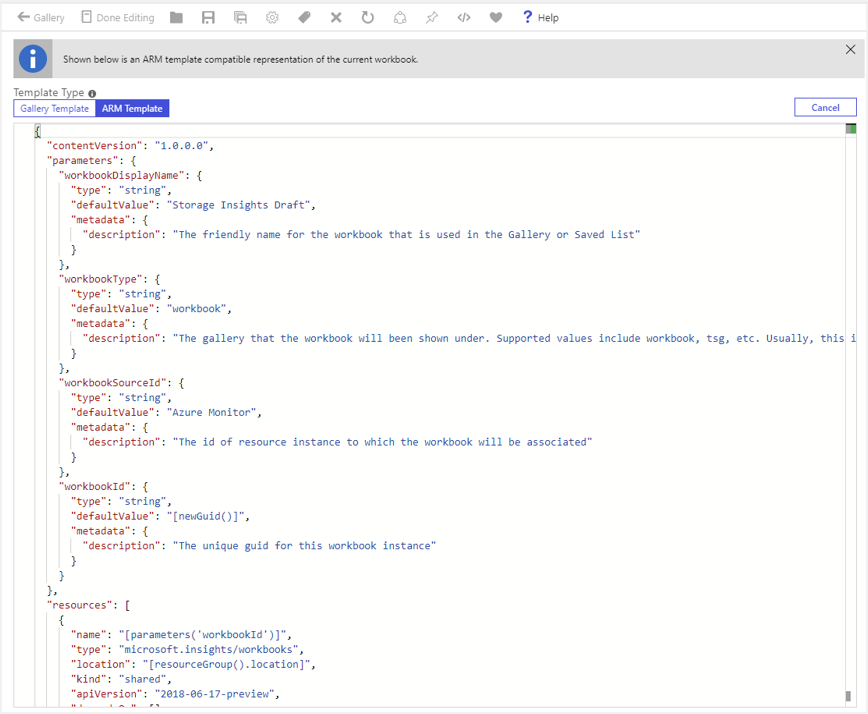Click the Save As icon

(240, 18)
